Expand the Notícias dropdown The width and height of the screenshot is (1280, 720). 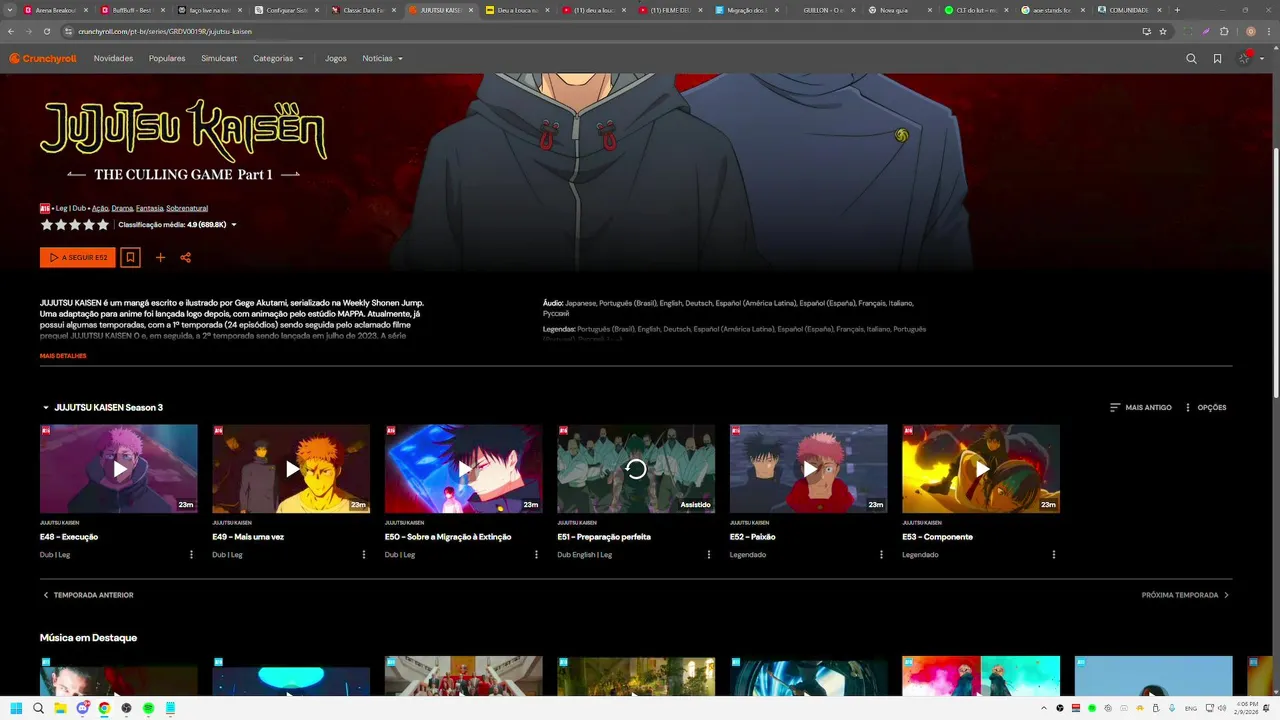[382, 58]
